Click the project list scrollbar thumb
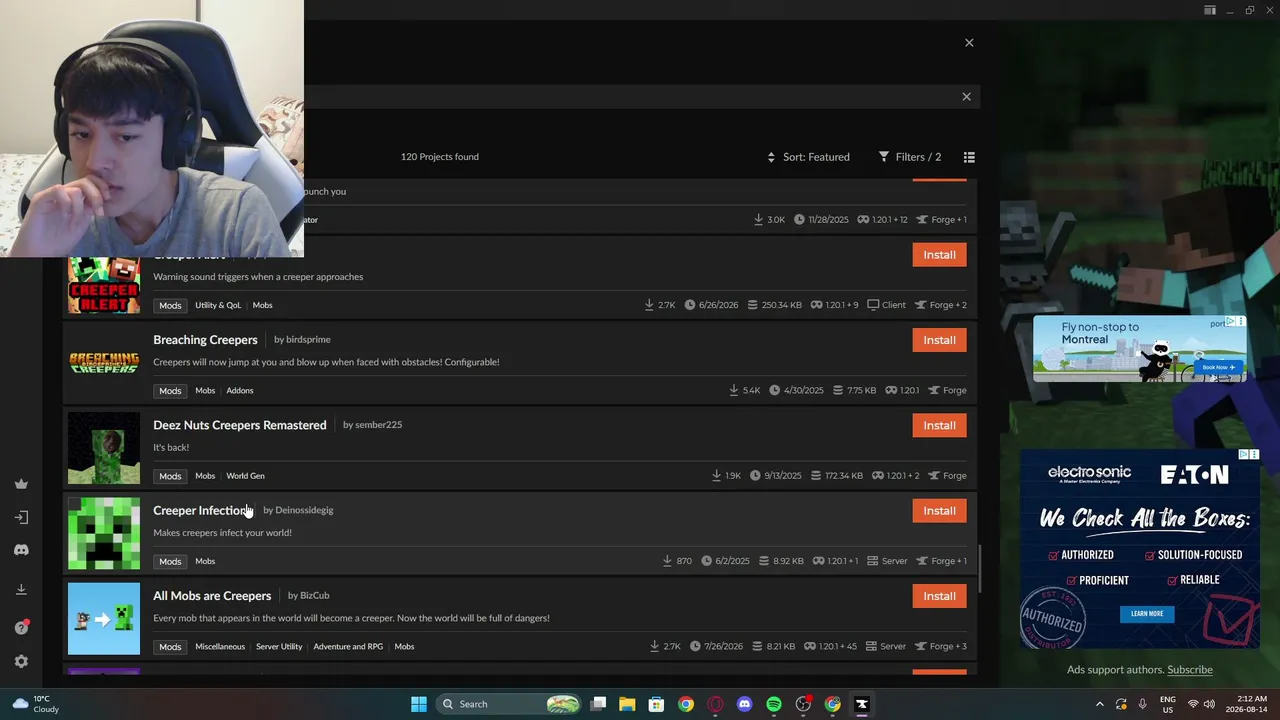 tap(980, 568)
